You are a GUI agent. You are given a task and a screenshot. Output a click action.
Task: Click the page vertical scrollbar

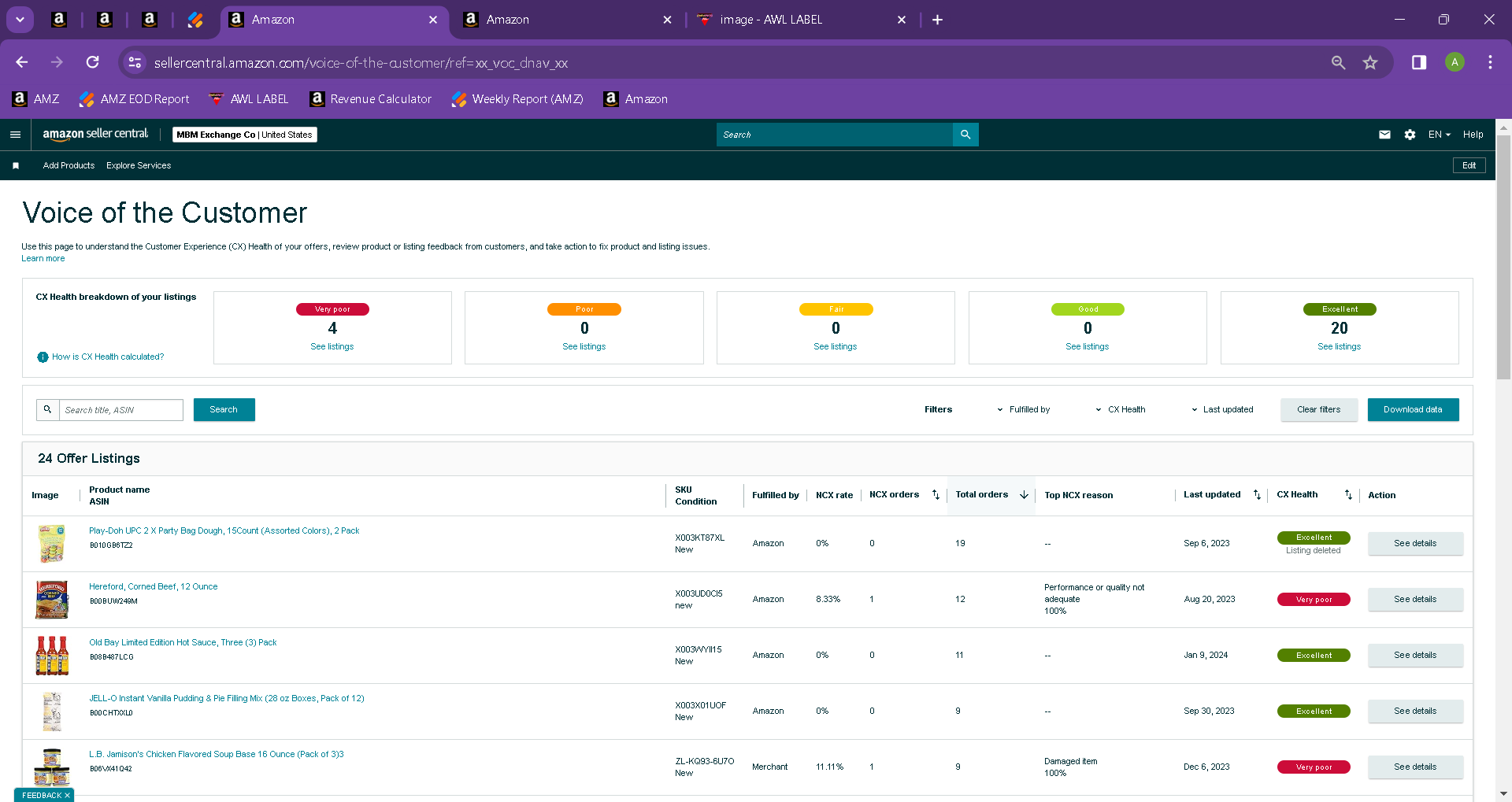tap(1503, 257)
